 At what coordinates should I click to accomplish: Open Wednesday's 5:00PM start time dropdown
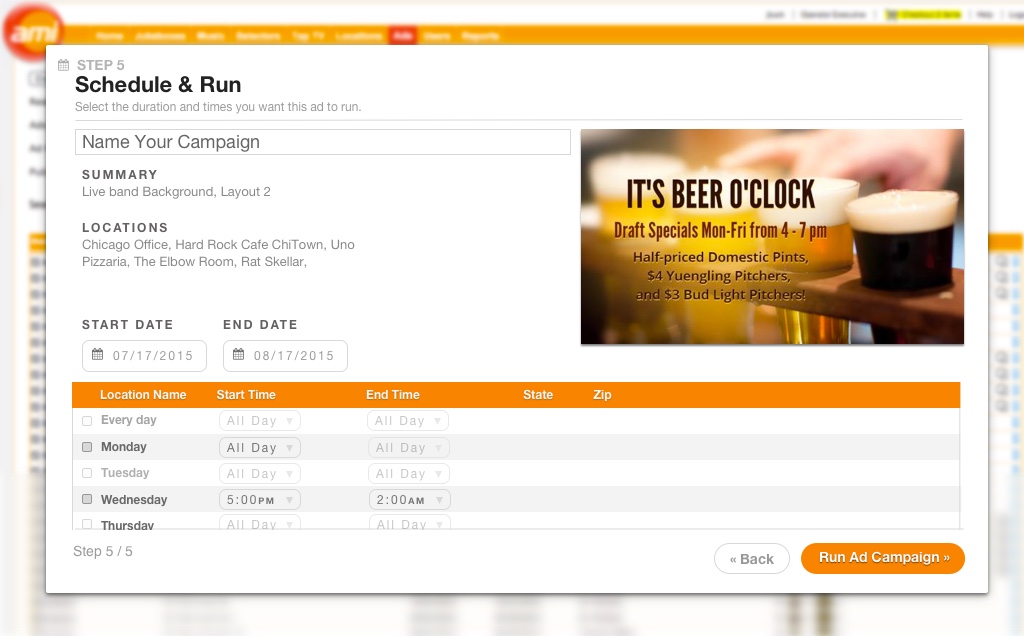pyautogui.click(x=260, y=500)
